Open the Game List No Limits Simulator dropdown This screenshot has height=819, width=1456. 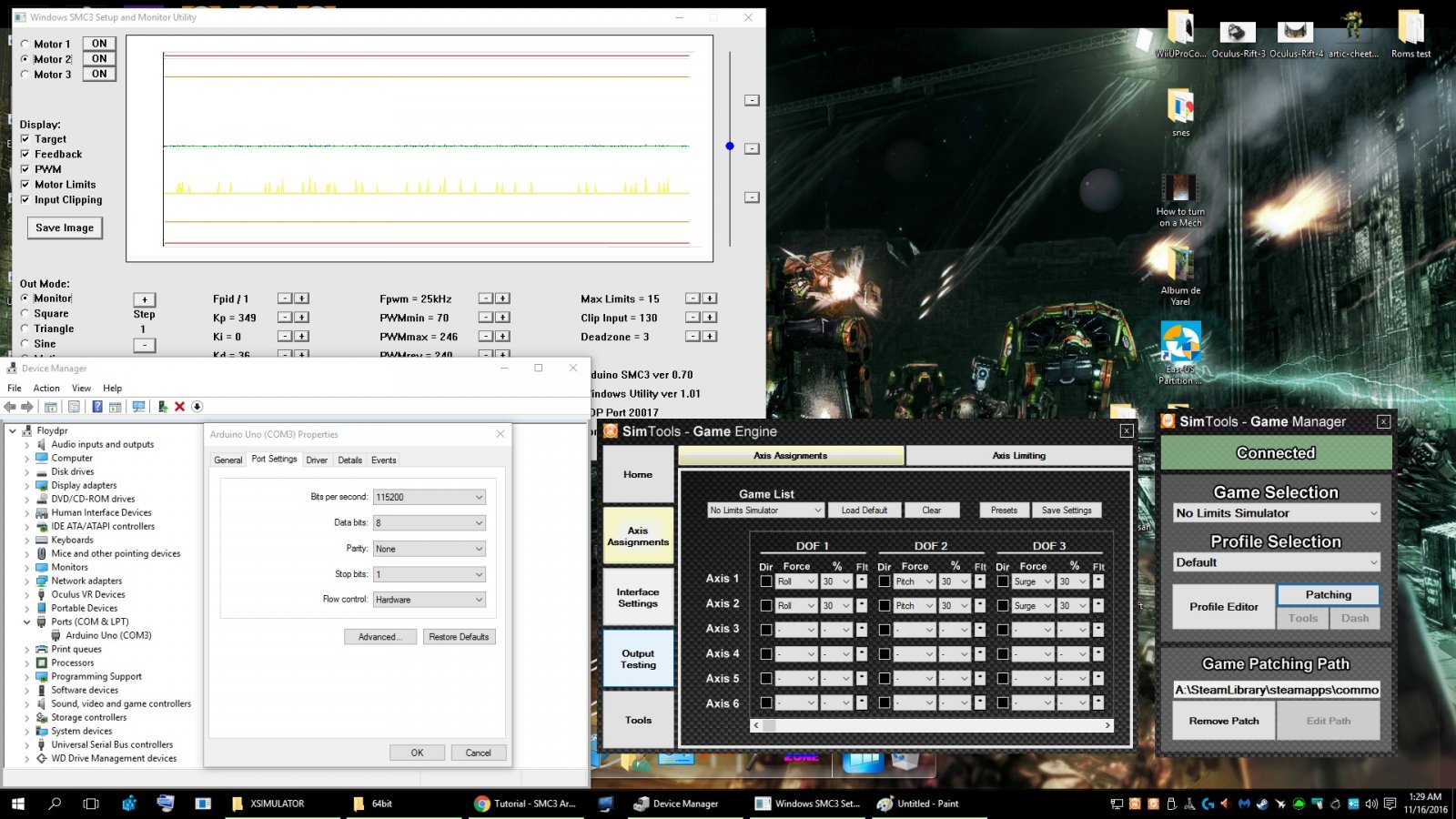pyautogui.click(x=766, y=511)
